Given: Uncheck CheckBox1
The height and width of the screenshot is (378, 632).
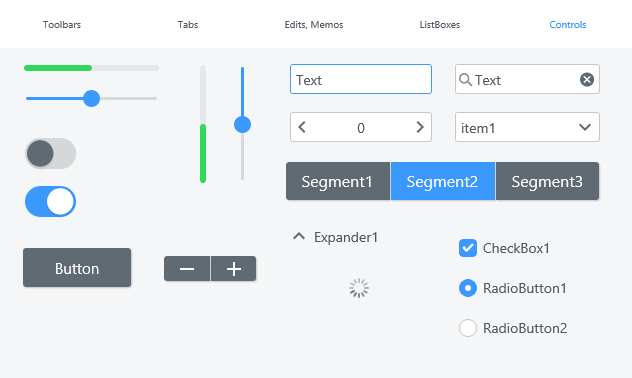Looking at the screenshot, I should 468,248.
